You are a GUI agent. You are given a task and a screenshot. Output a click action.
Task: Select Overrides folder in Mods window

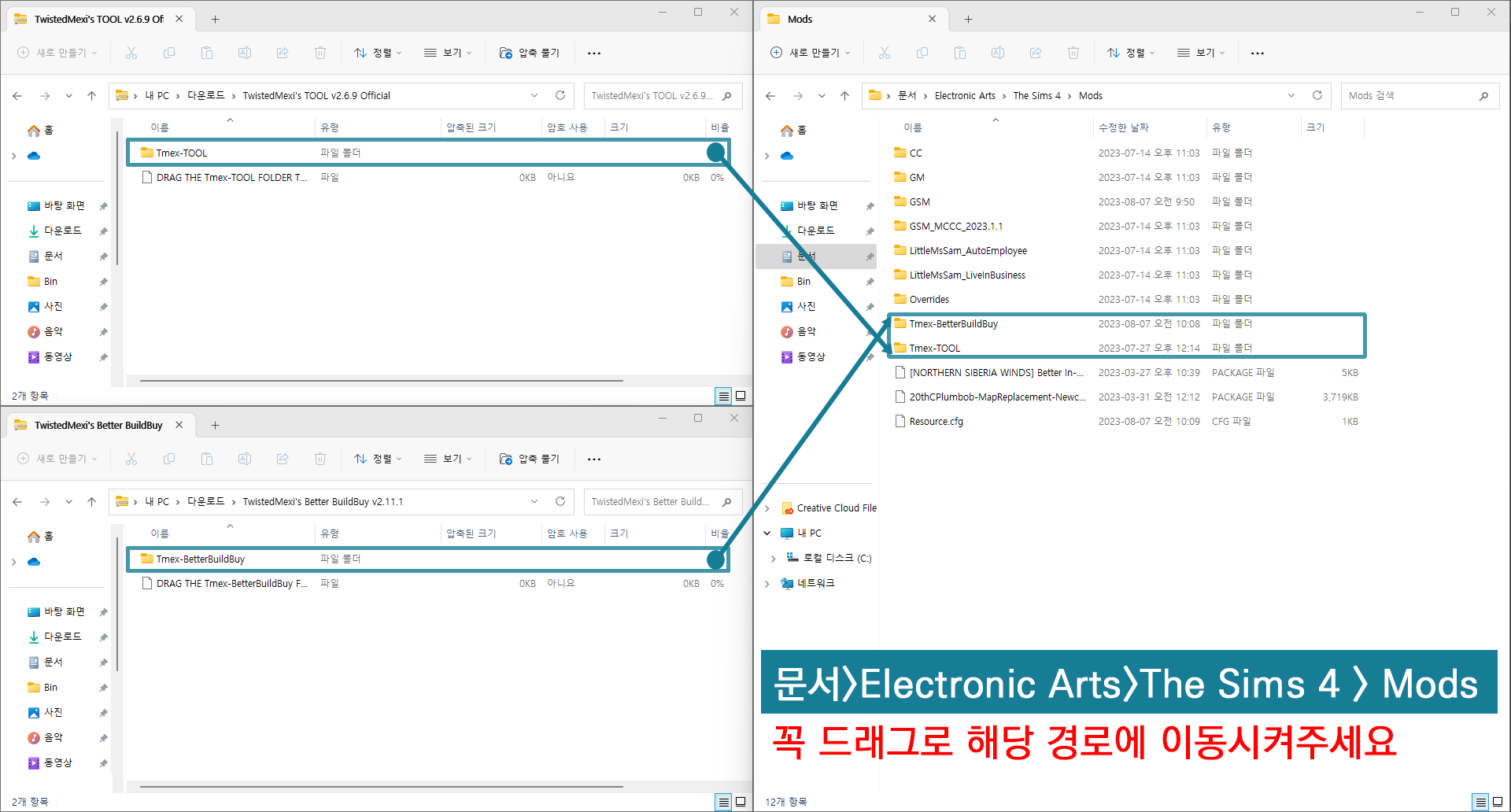(x=1127, y=299)
